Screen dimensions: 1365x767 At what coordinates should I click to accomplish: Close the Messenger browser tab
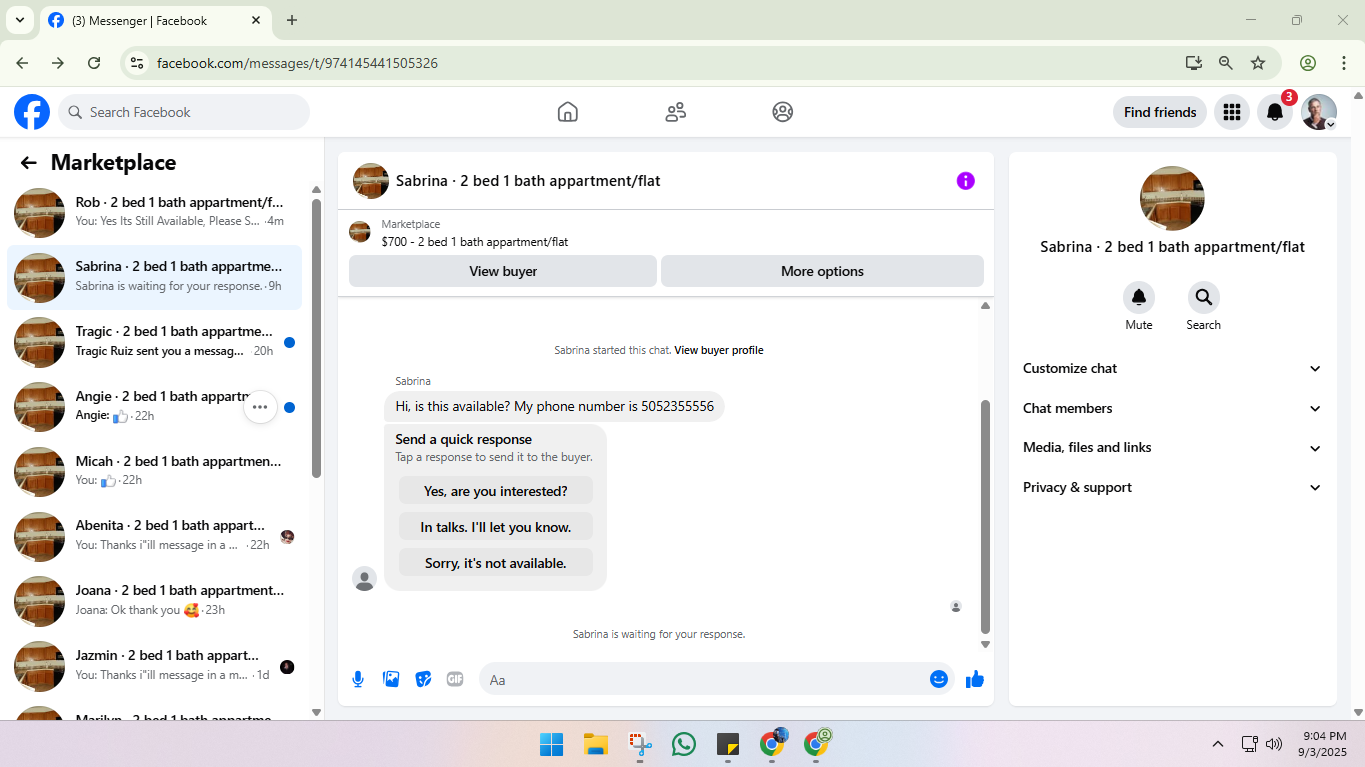tap(256, 20)
